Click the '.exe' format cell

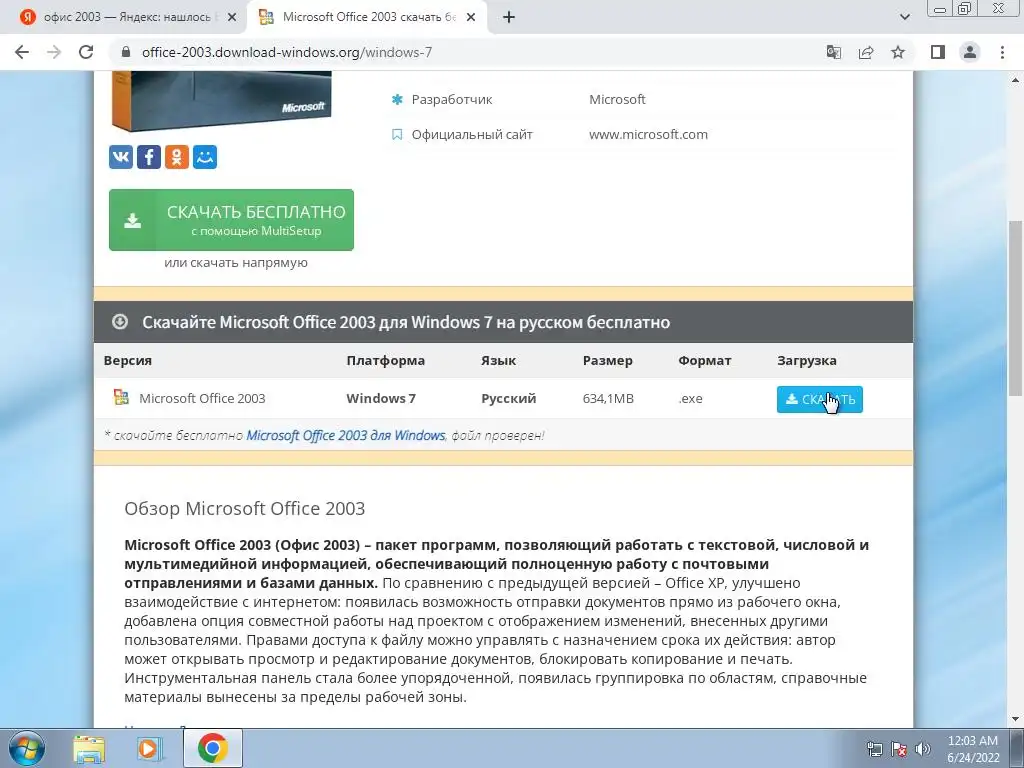click(x=690, y=398)
